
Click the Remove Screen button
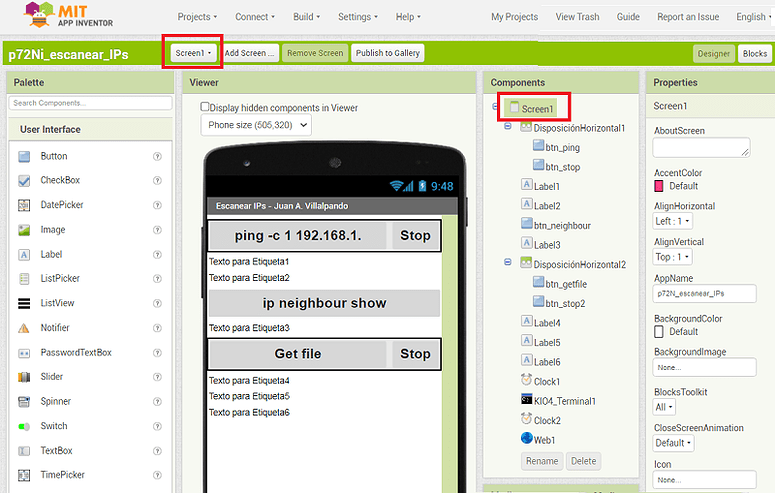click(x=315, y=53)
